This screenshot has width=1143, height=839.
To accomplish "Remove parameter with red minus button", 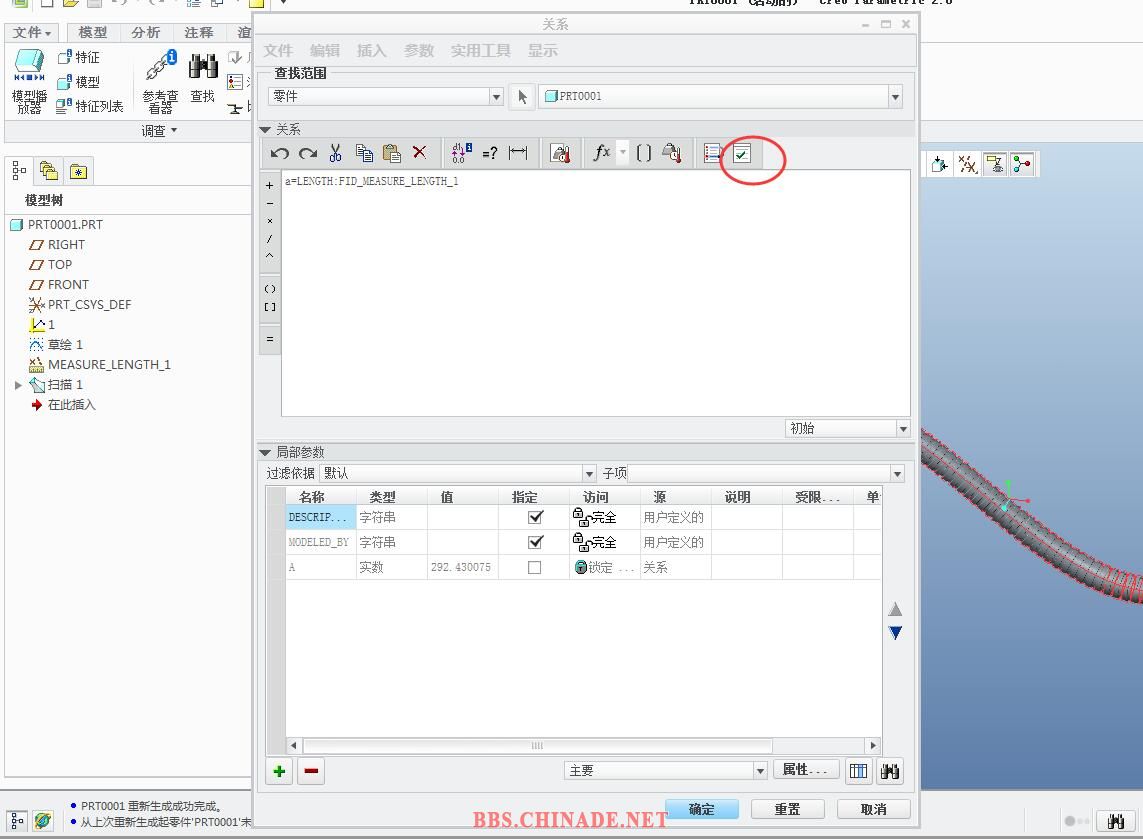I will point(311,771).
